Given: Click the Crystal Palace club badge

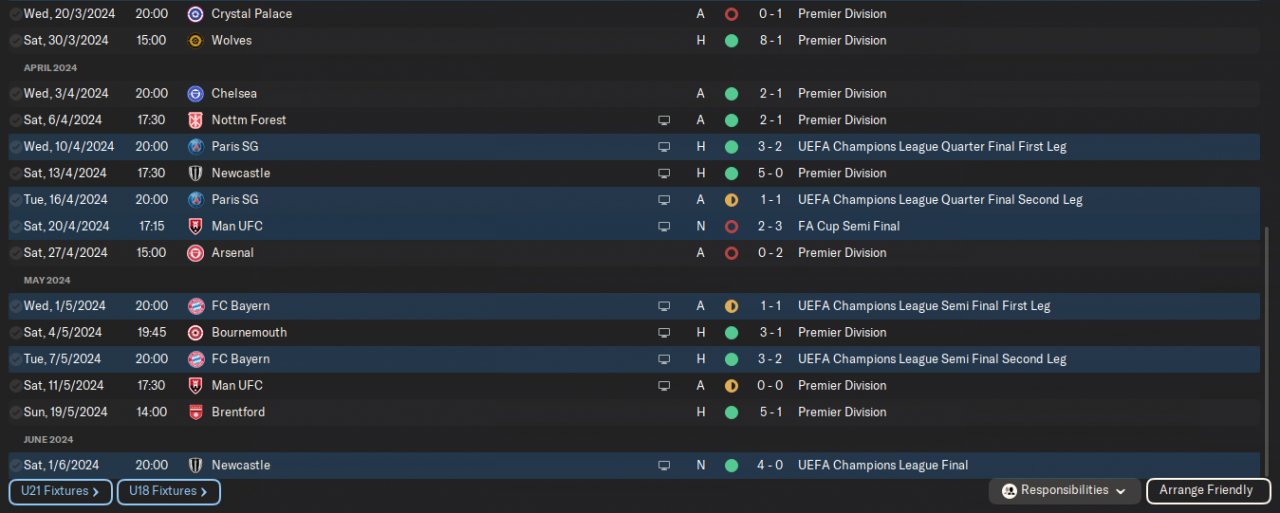Looking at the screenshot, I should coord(196,14).
